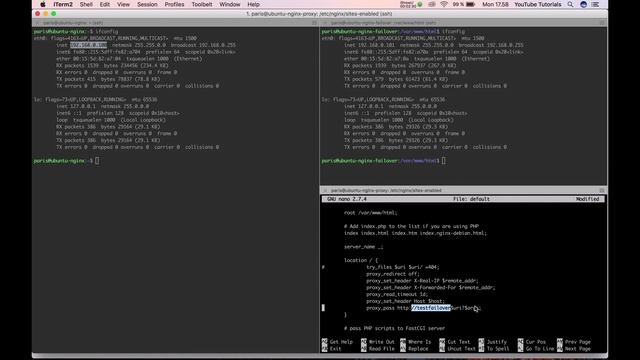Click the 'location / {' line
The width and height of the screenshot is (640, 360).
click(x=361, y=260)
